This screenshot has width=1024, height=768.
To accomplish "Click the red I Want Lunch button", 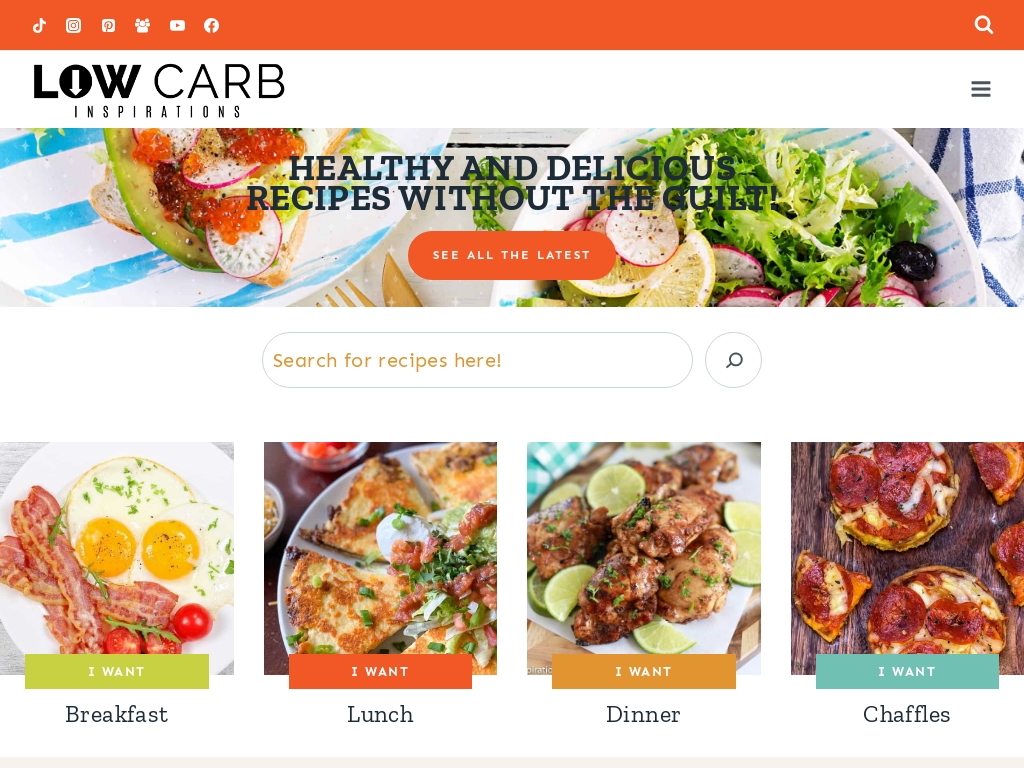I will [380, 671].
